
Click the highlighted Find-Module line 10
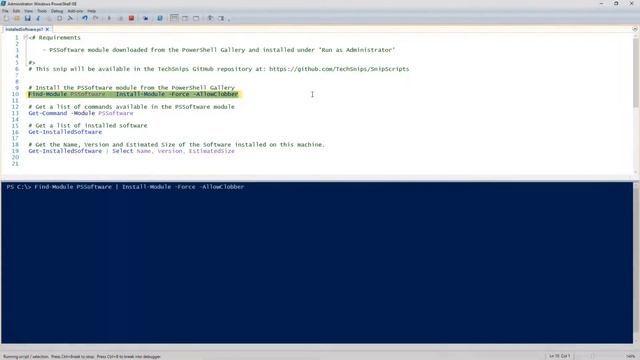[133, 94]
